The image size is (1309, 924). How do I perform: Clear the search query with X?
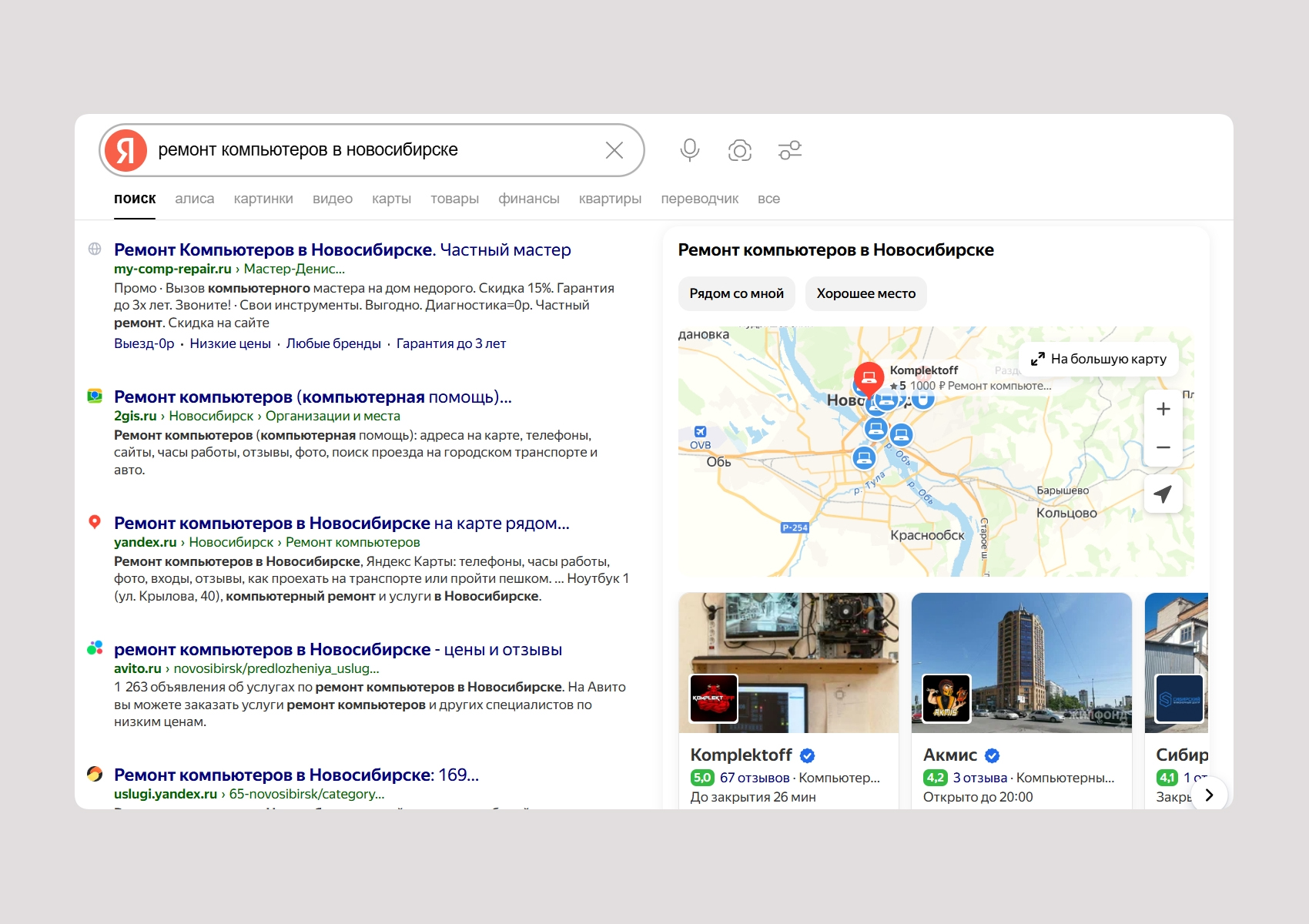[x=614, y=150]
